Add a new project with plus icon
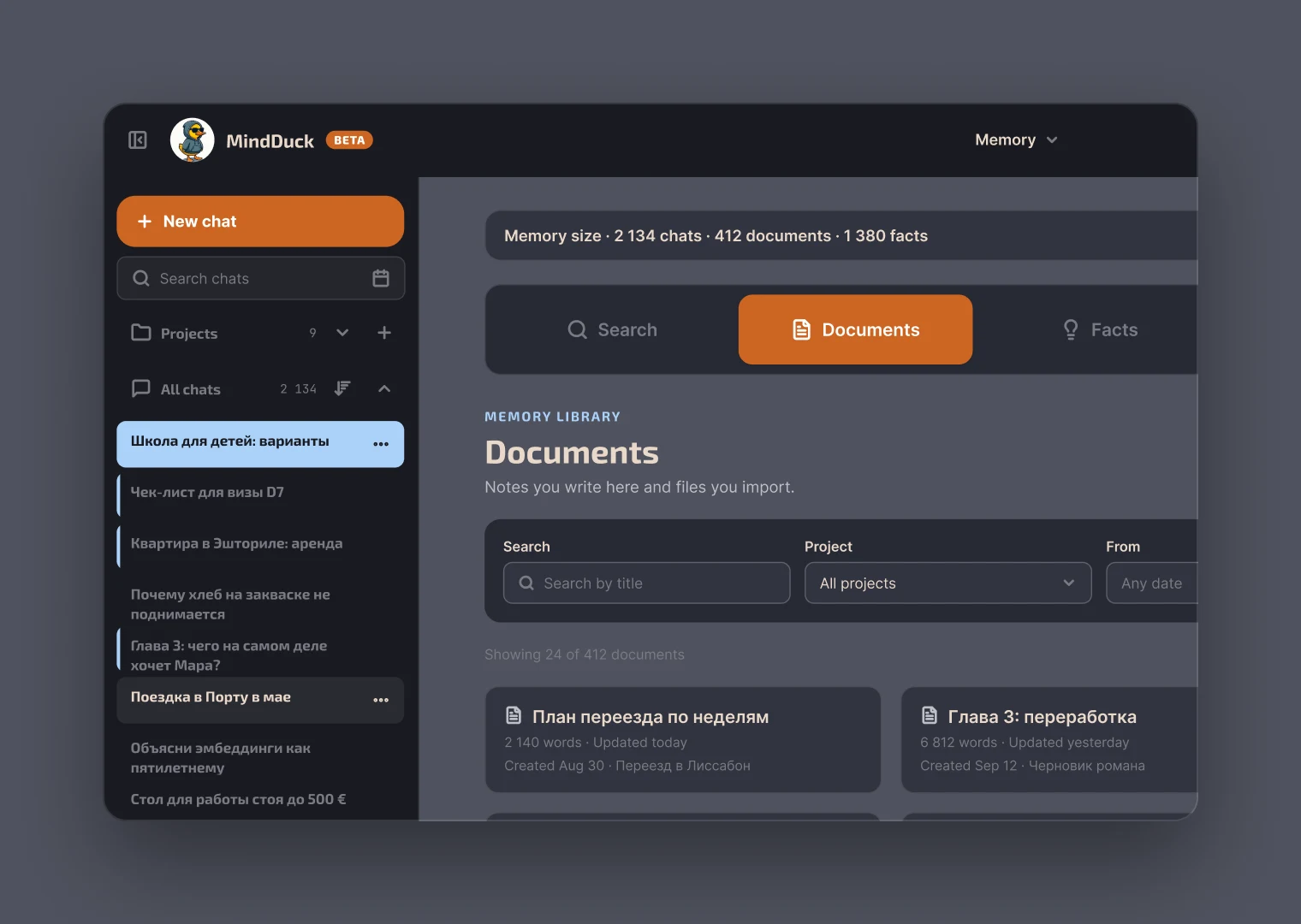Screen dimensions: 1301x924 (384, 333)
